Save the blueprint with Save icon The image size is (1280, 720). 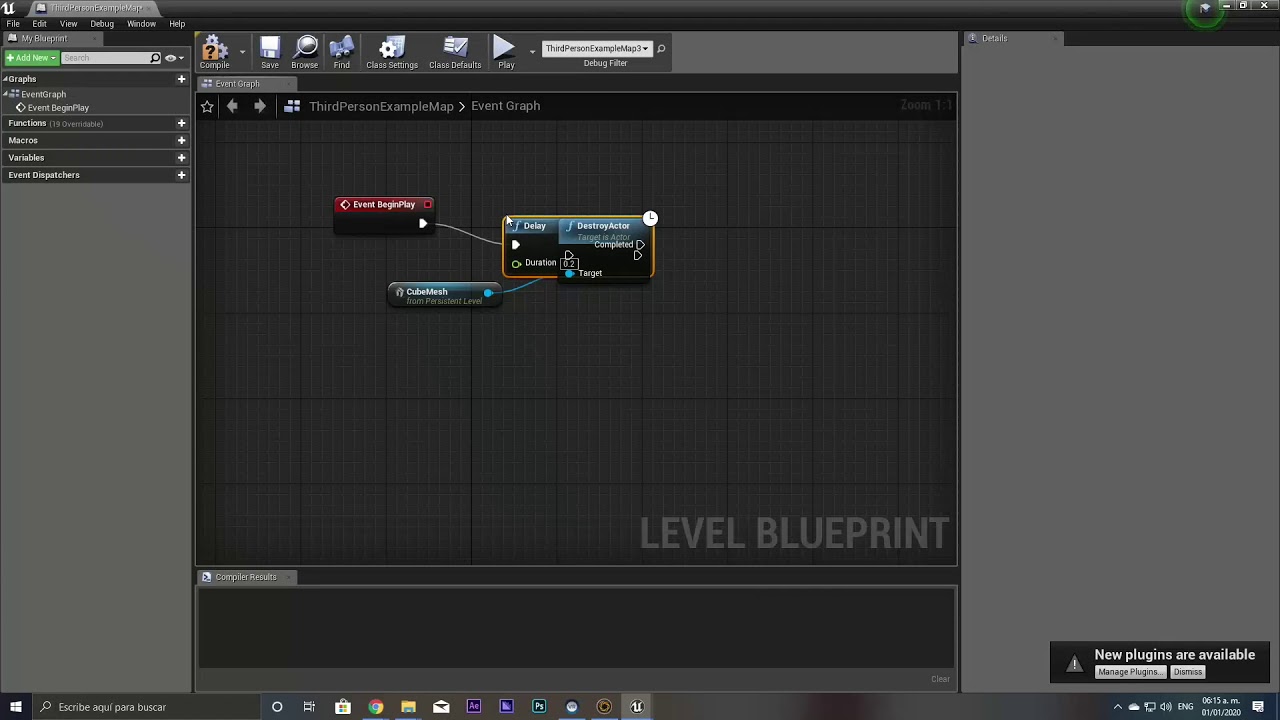(x=270, y=53)
